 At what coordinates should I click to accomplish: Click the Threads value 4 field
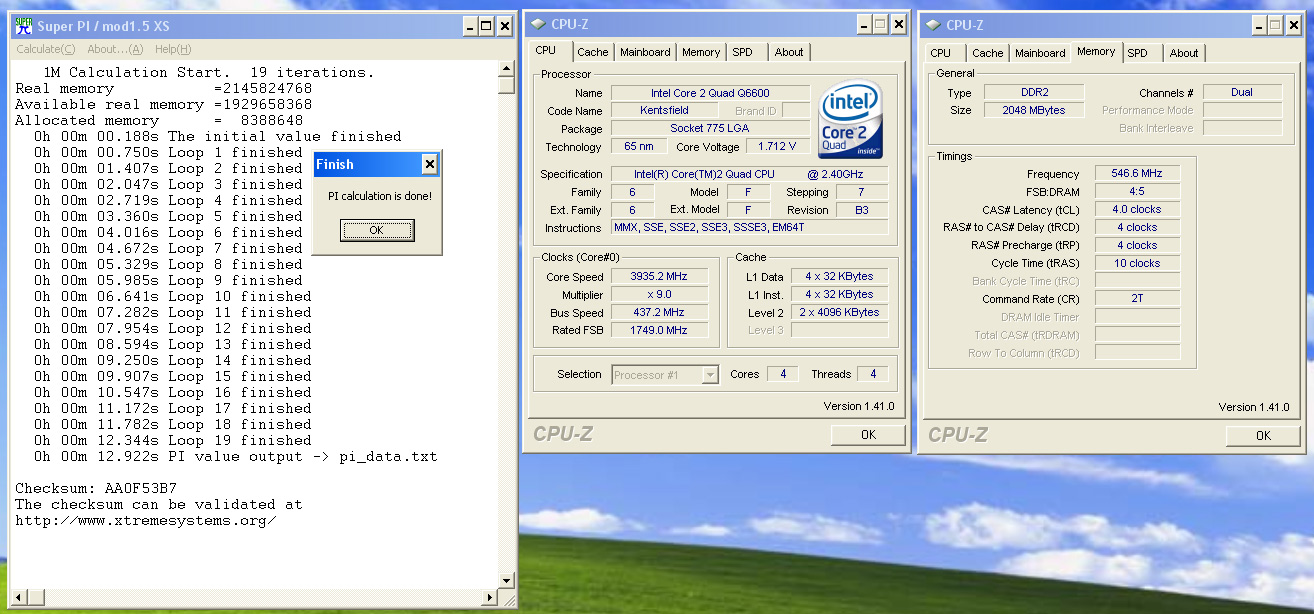click(873, 374)
